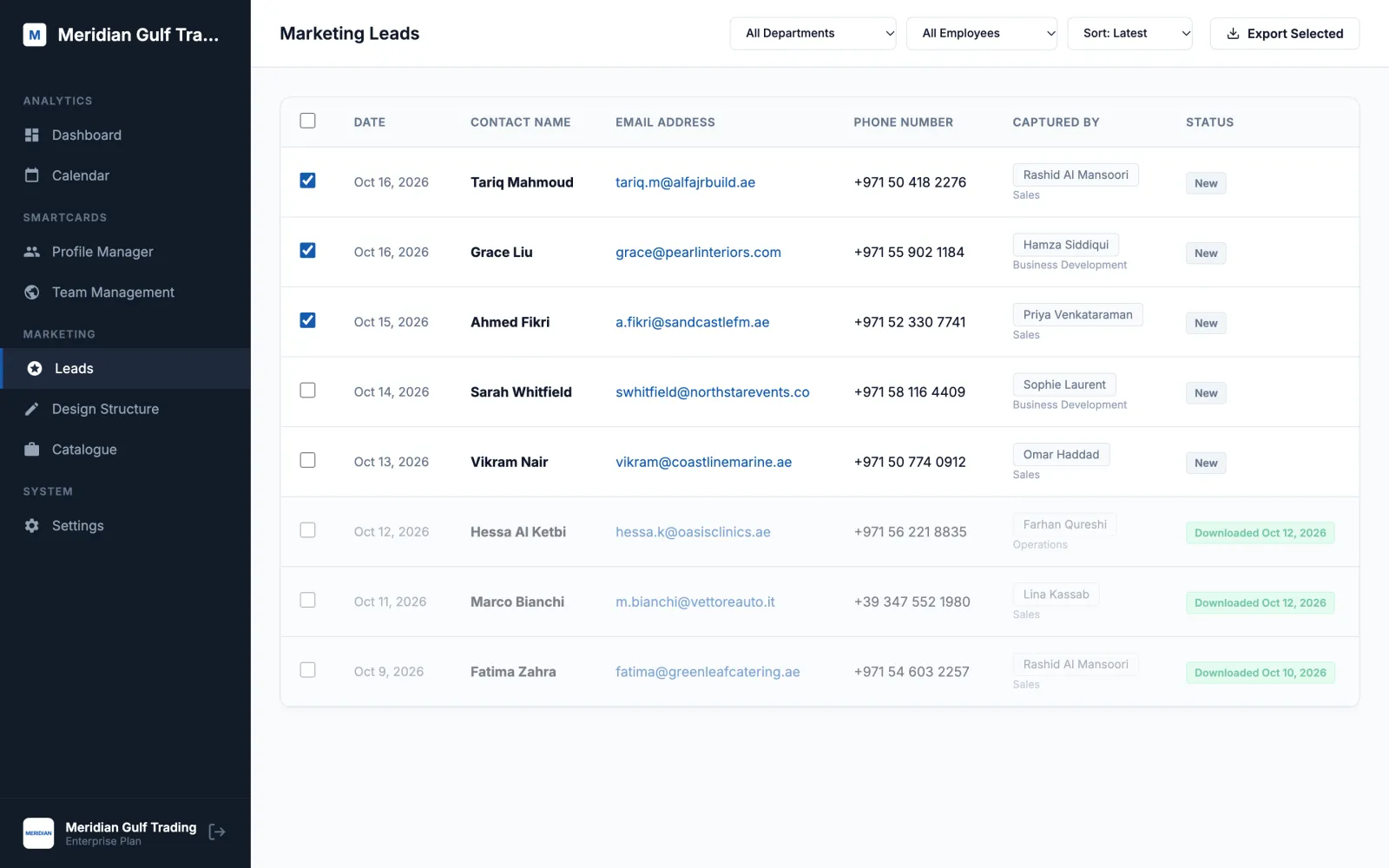1389x868 pixels.
Task: Click the Marketing Leads page title
Action: click(350, 34)
